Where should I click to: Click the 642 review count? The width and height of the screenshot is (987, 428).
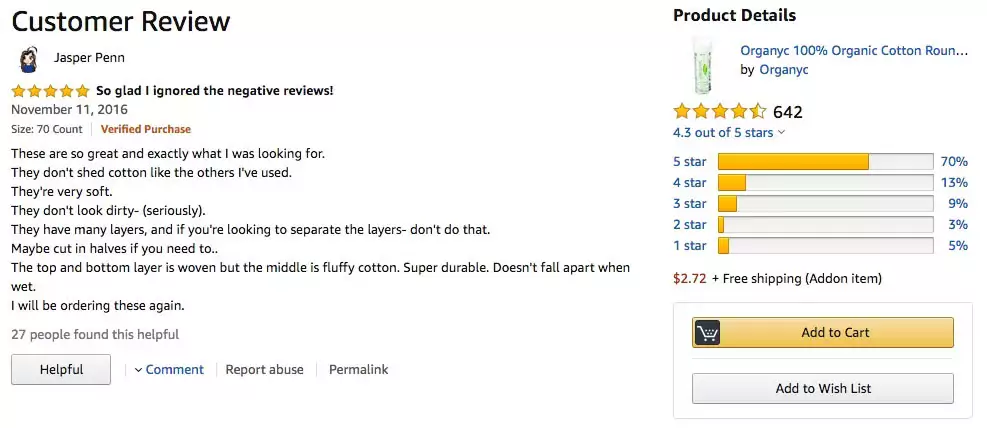point(788,112)
